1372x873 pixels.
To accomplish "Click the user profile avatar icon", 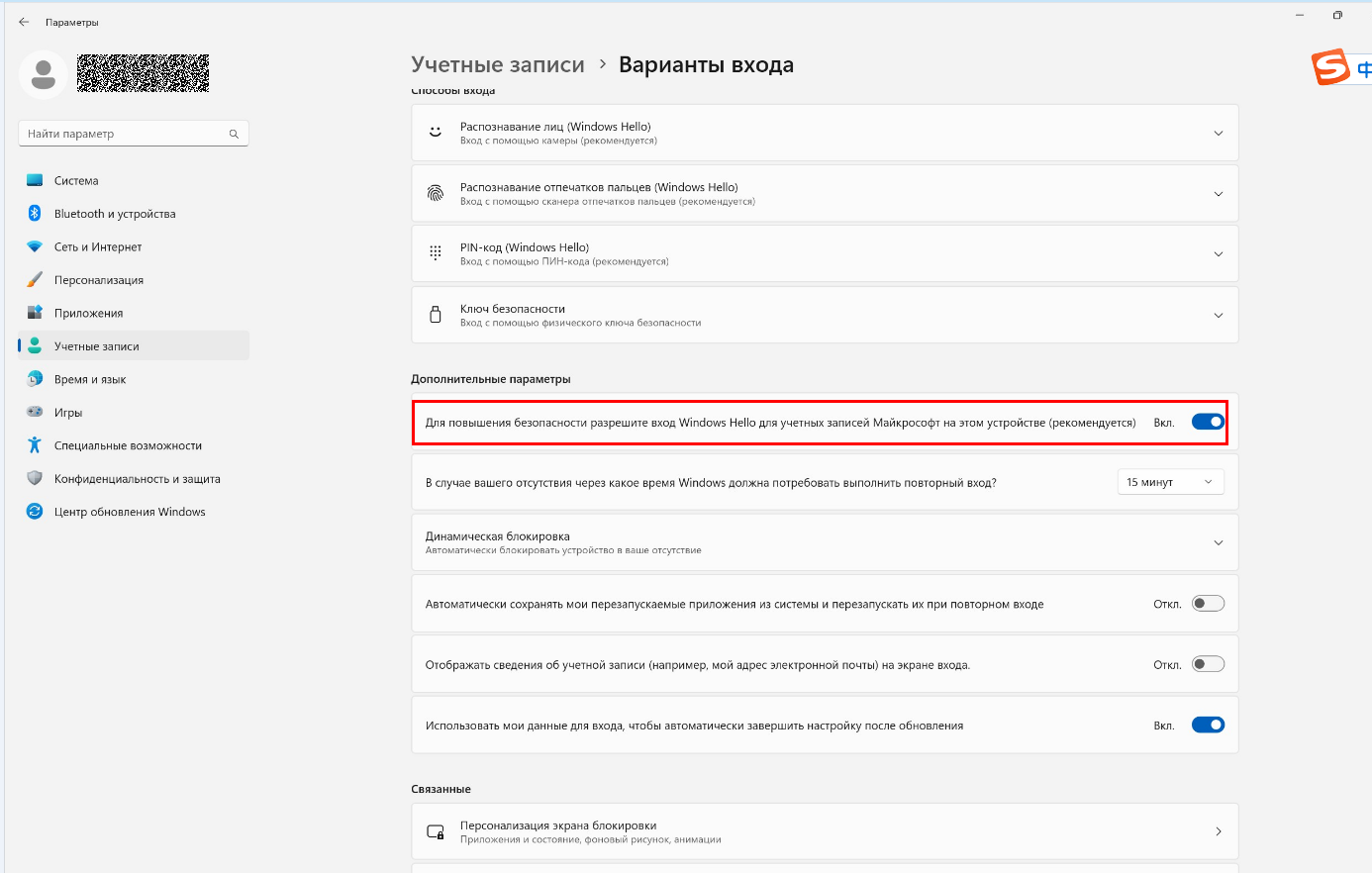I will point(44,74).
